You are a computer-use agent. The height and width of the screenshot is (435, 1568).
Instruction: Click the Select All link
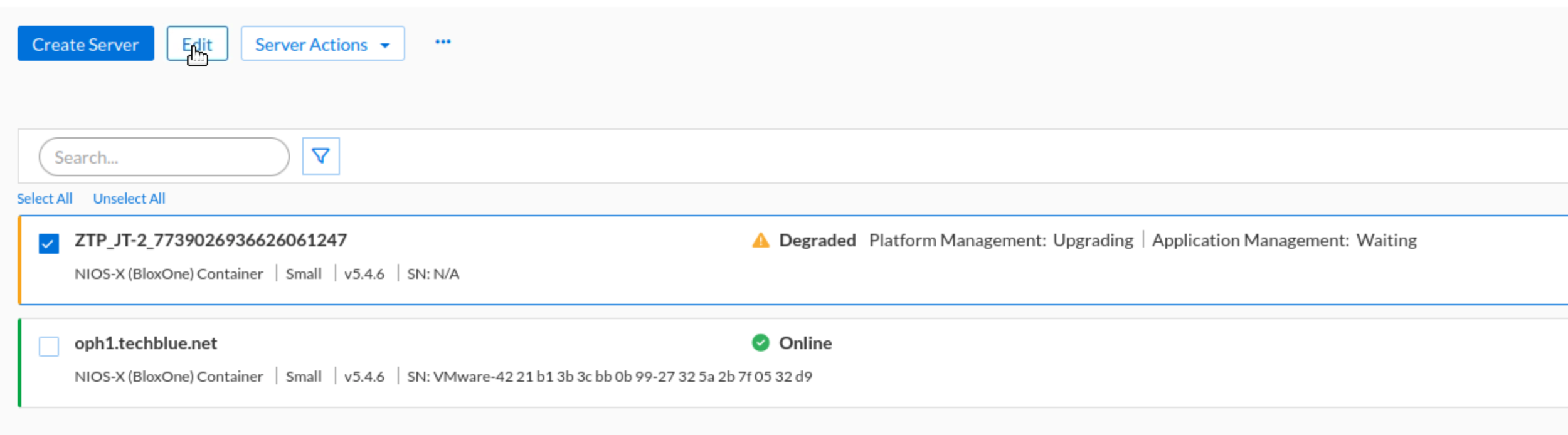[45, 199]
